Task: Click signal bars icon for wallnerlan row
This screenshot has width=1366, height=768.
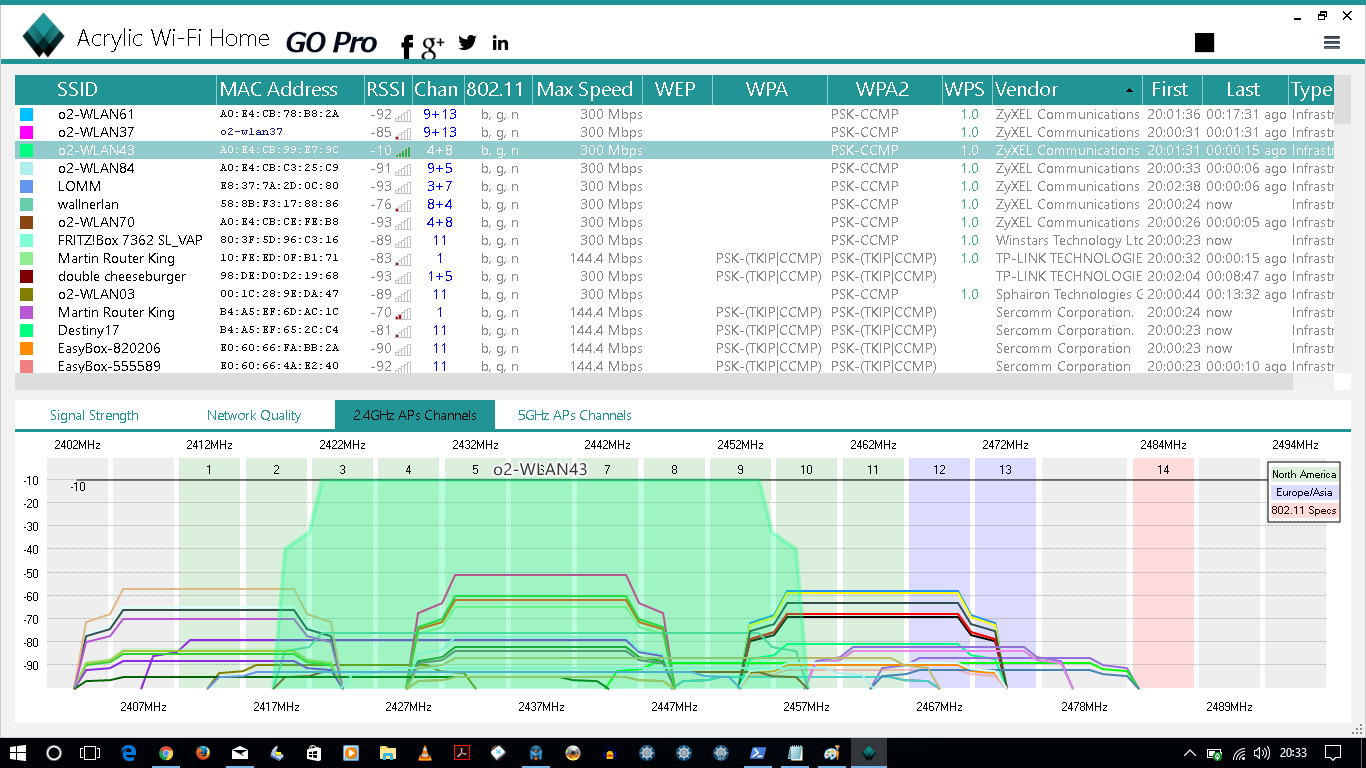Action: click(x=403, y=205)
